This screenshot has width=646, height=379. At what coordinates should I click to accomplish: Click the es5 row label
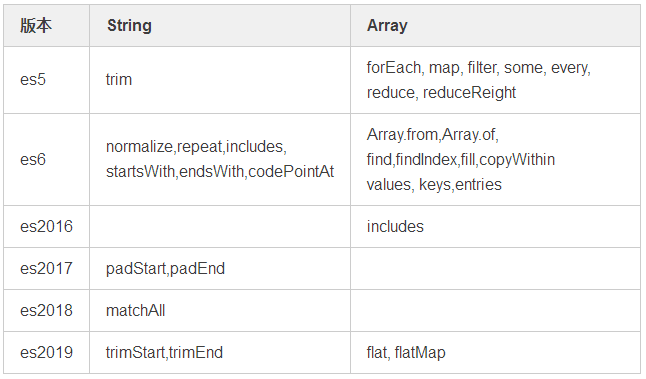33,80
